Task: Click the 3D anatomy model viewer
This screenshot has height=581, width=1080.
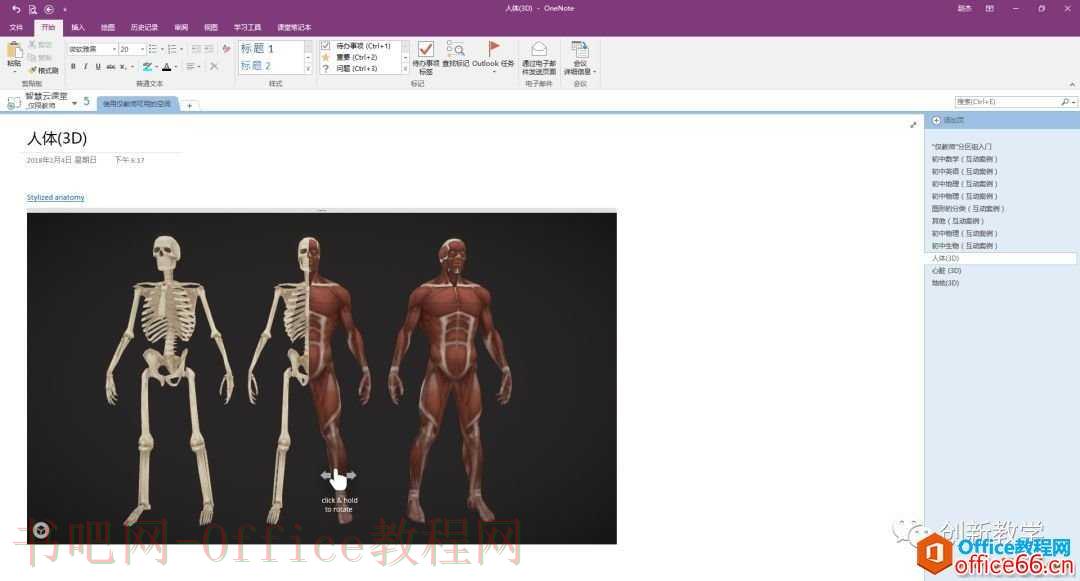Action: pos(322,378)
